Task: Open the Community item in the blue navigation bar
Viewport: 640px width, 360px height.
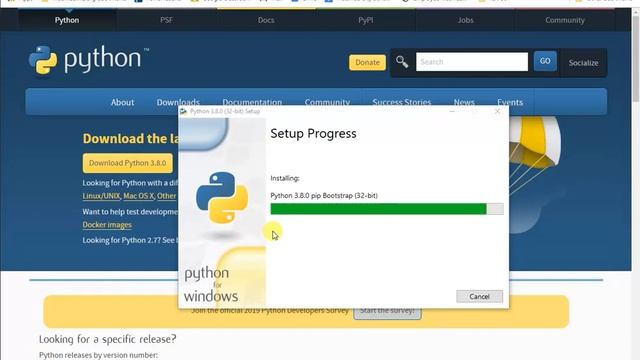Action: click(327, 102)
